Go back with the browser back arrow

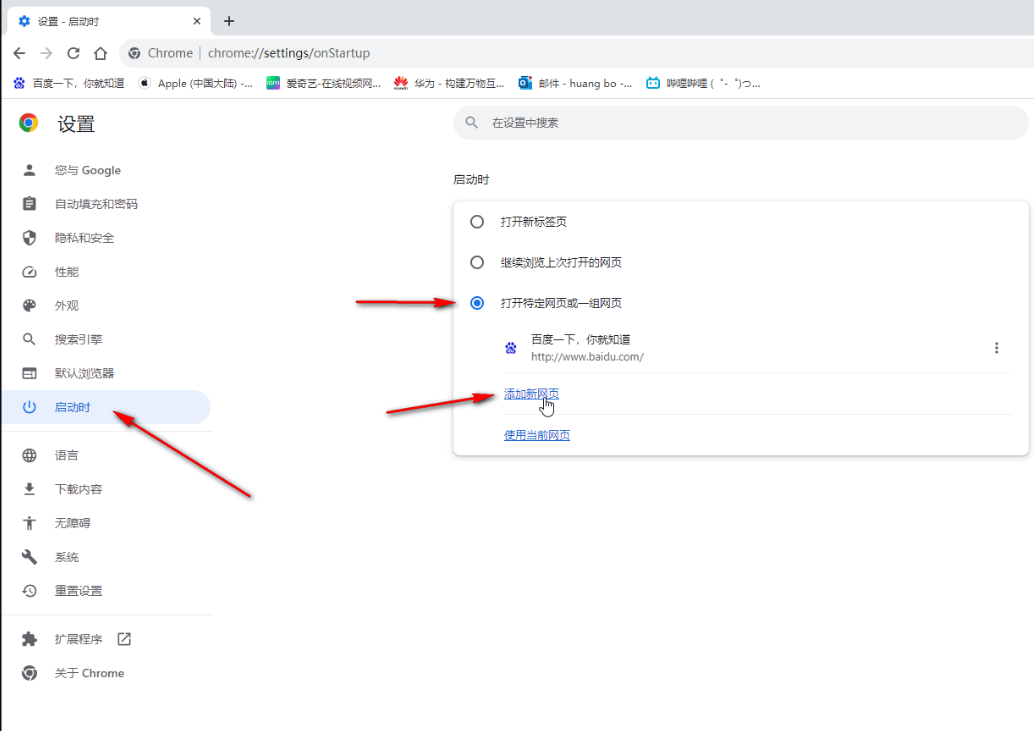(x=19, y=53)
